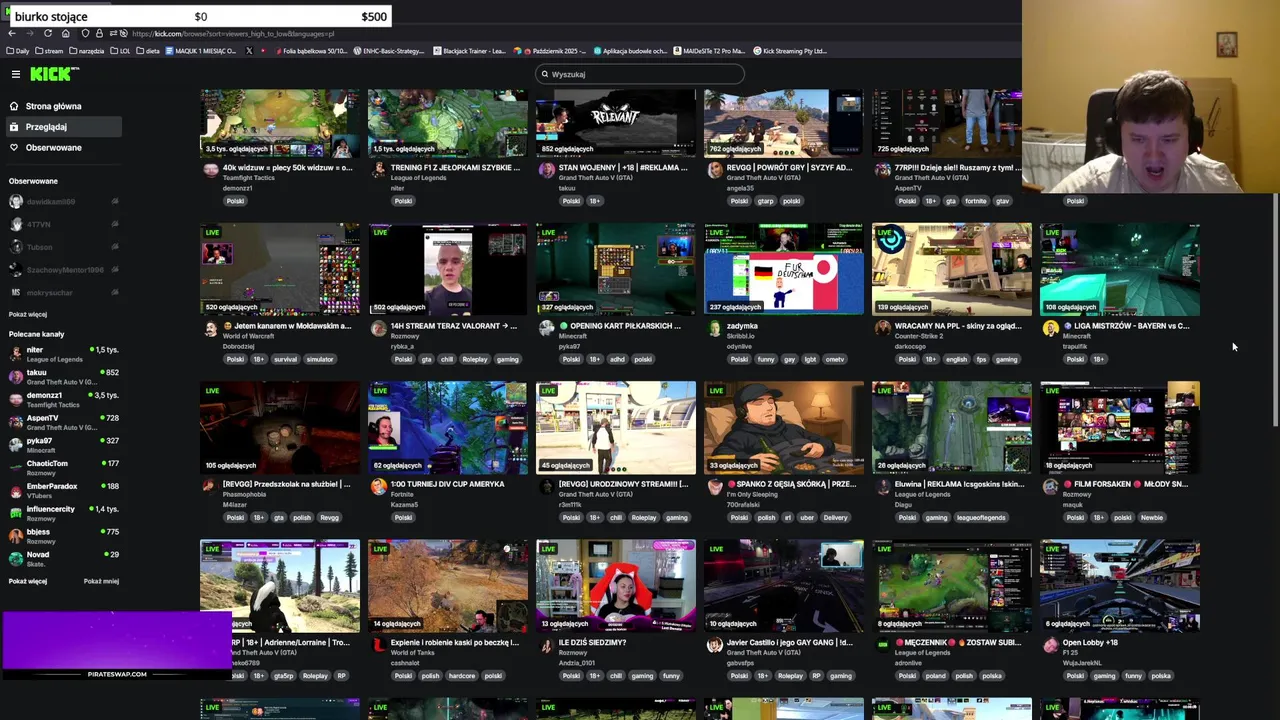Open the X bookmark icon
The height and width of the screenshot is (720, 1280).
[x=249, y=51]
